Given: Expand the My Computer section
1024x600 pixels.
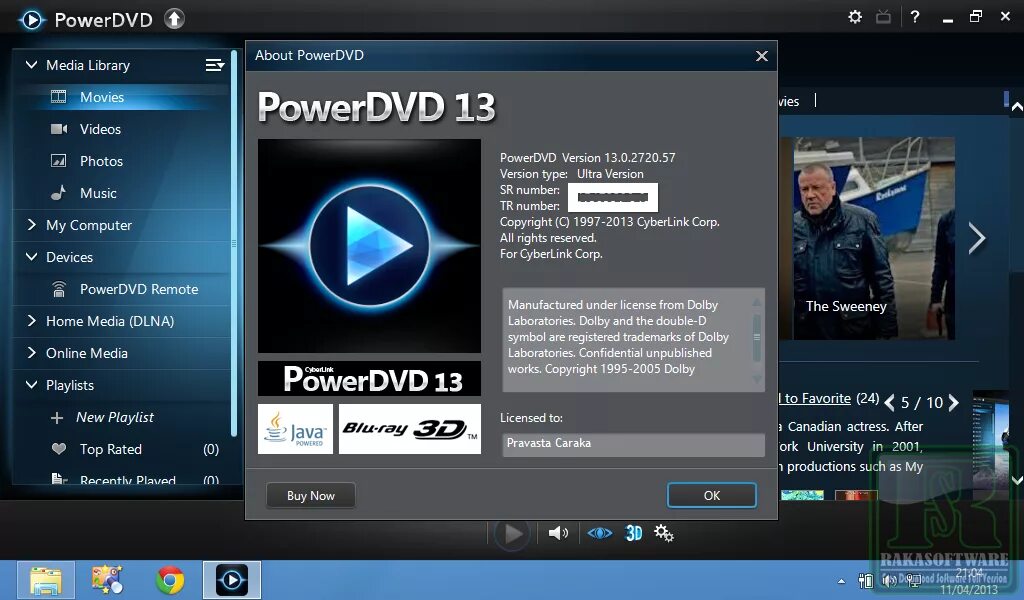Looking at the screenshot, I should pos(31,225).
